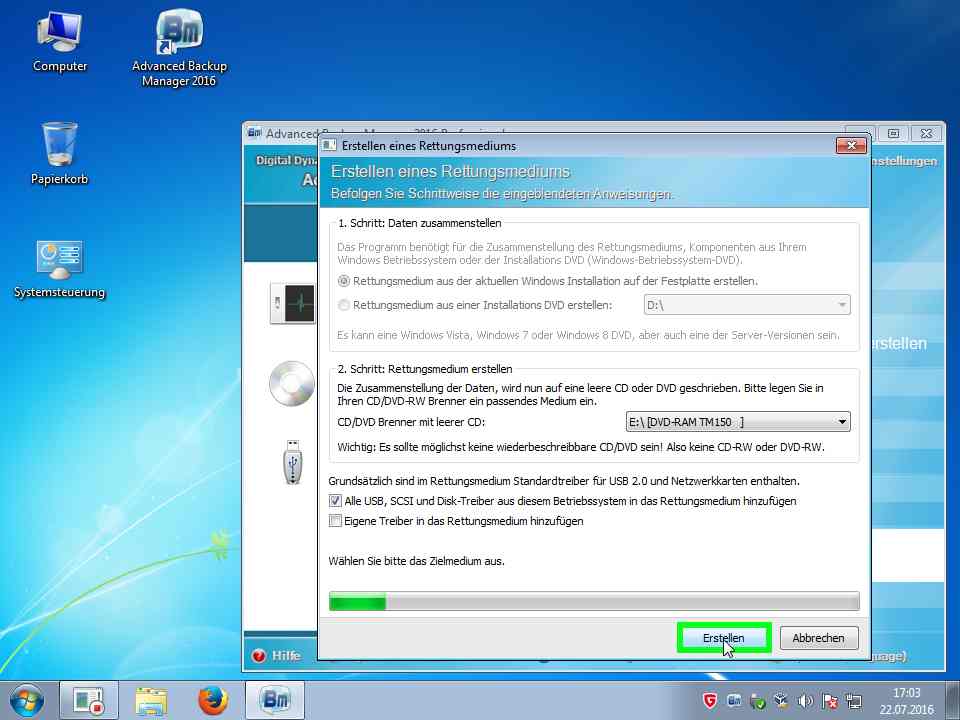Click the Abbrechen button
This screenshot has width=960, height=720.
[x=819, y=638]
